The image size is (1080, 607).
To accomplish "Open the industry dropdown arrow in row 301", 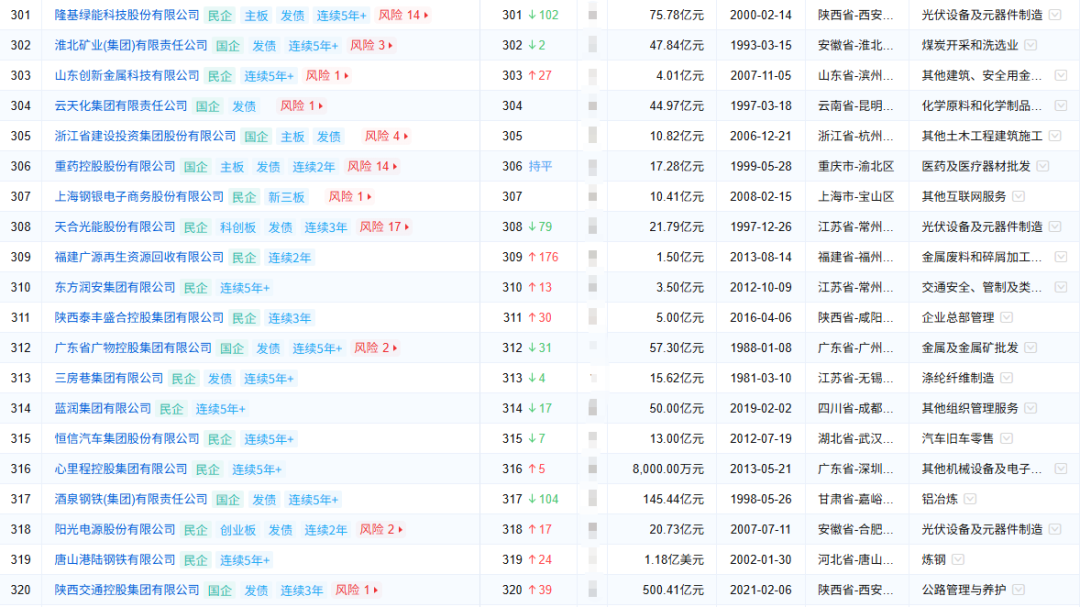I will (x=1055, y=15).
